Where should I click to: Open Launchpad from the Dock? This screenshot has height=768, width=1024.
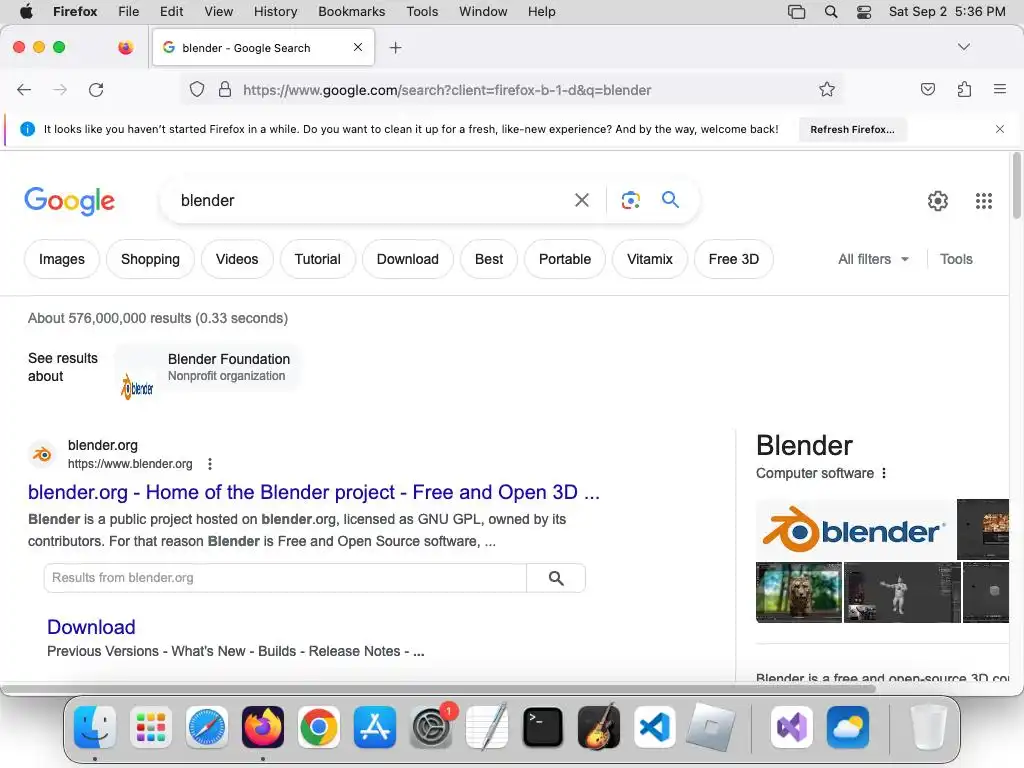tap(151, 727)
